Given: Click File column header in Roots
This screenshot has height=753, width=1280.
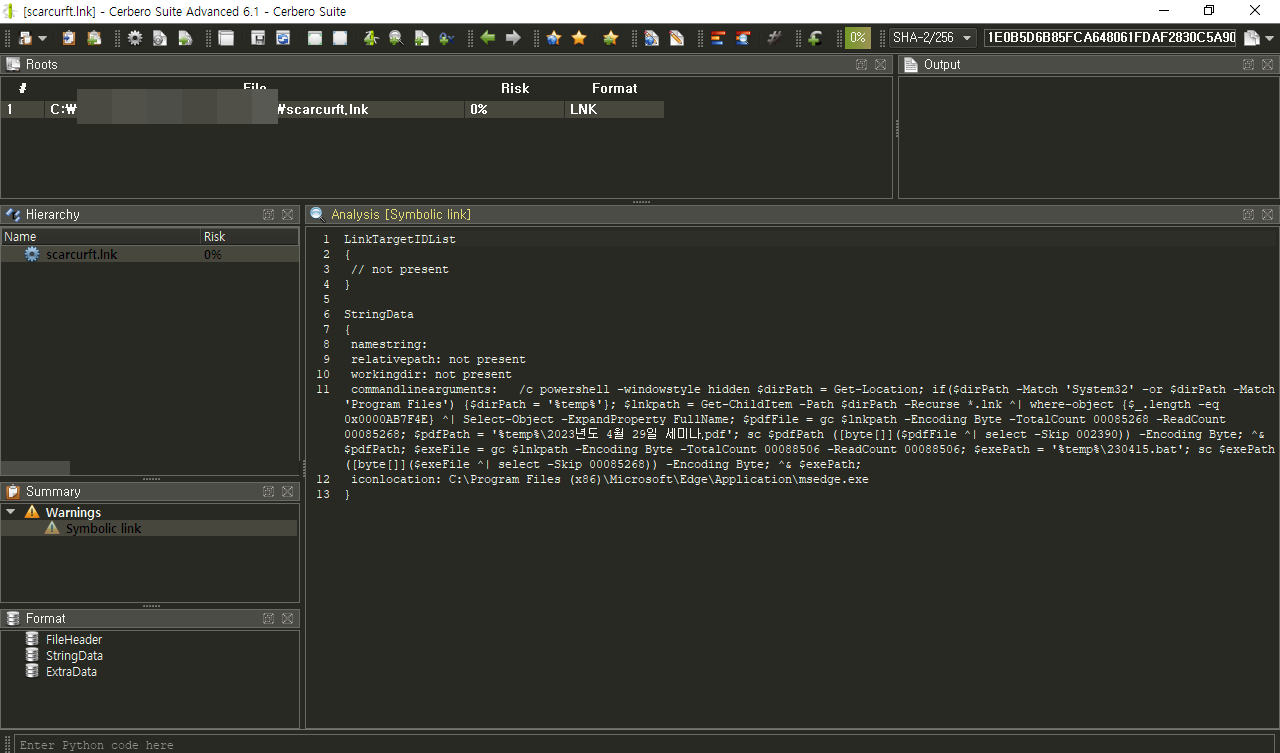Looking at the screenshot, I should click(255, 88).
